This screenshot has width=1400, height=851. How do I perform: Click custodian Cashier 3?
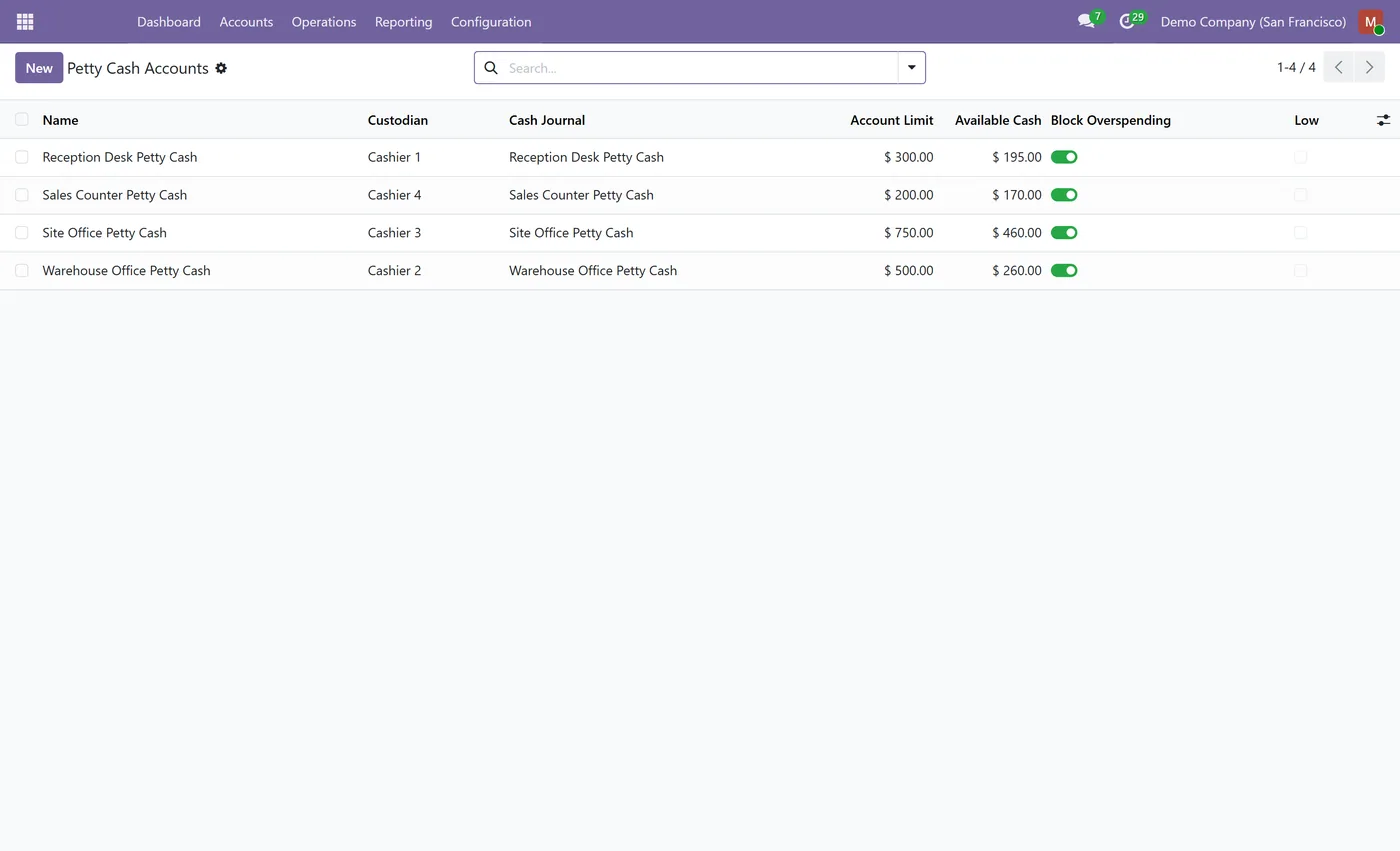point(395,233)
